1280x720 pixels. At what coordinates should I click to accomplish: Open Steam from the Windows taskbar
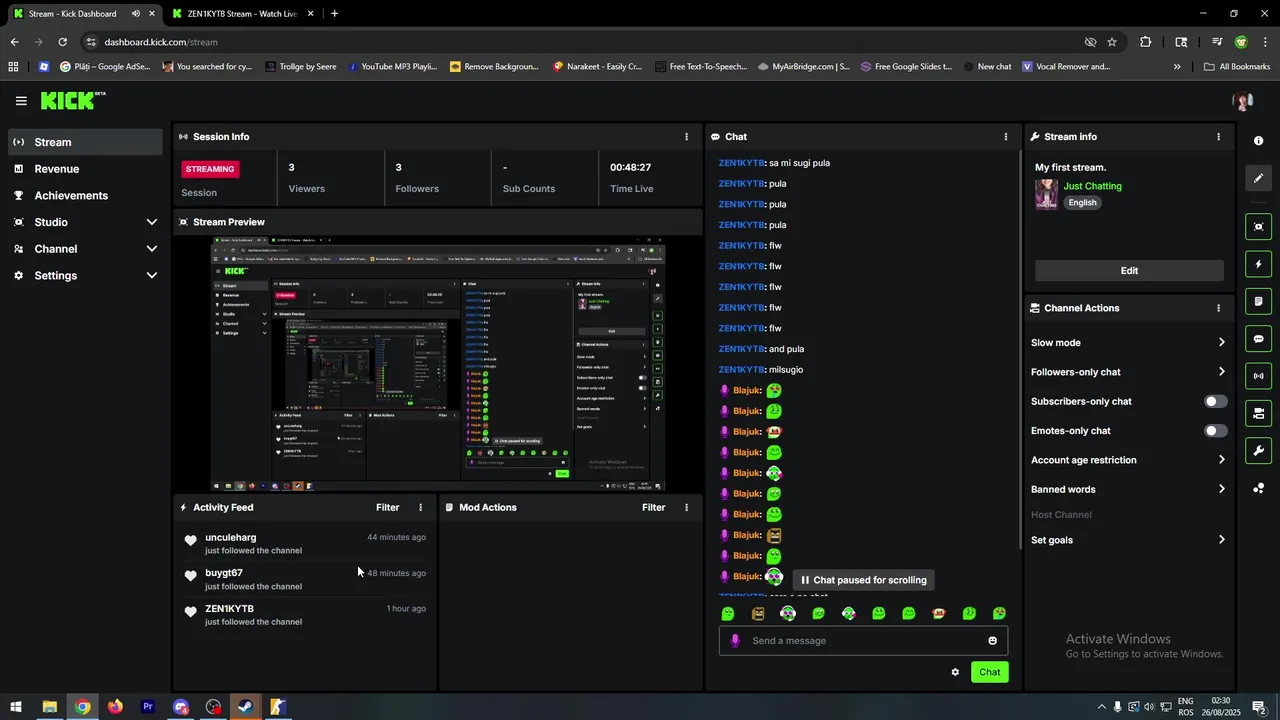click(245, 707)
